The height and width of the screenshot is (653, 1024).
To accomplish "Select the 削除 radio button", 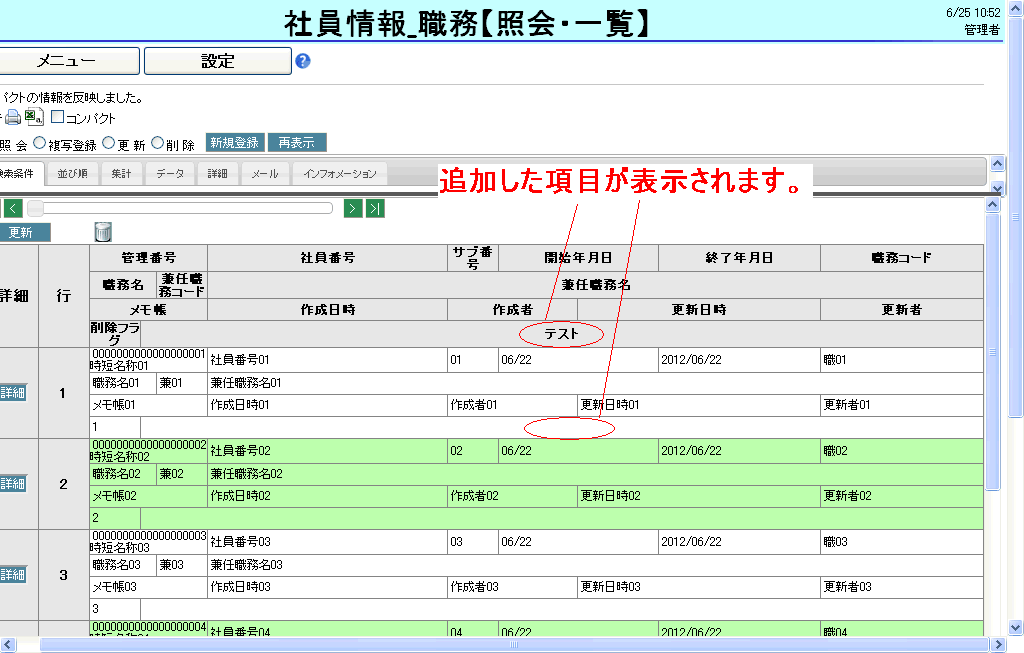I will coord(157,143).
